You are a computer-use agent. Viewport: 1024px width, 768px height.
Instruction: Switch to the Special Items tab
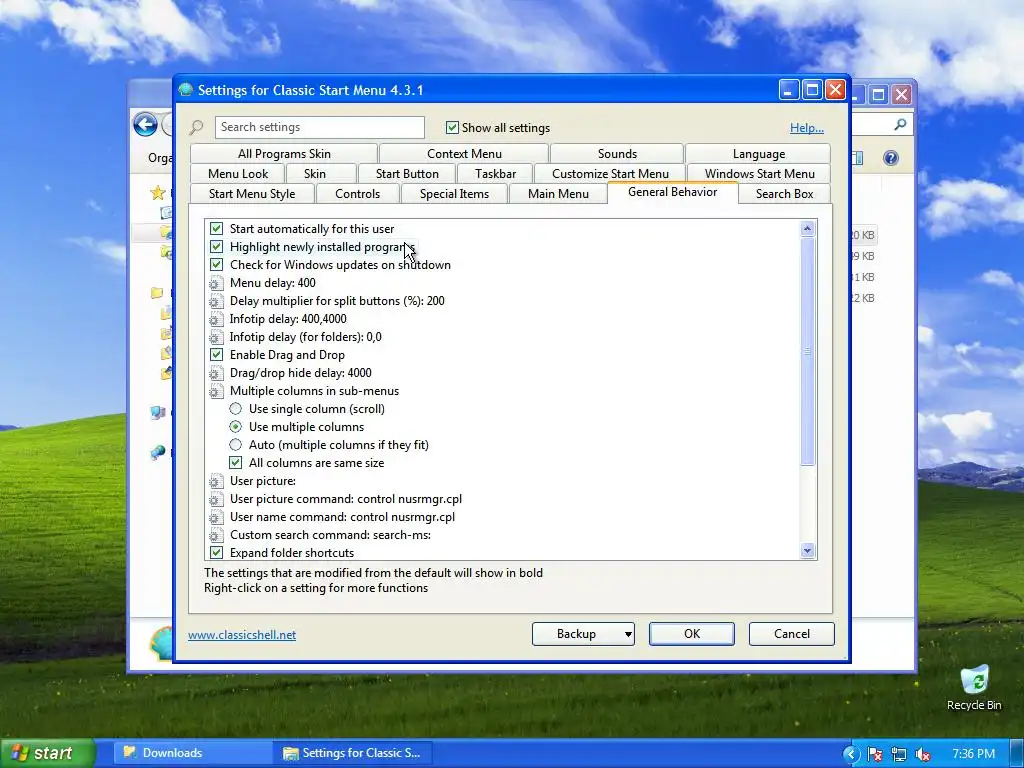(454, 194)
